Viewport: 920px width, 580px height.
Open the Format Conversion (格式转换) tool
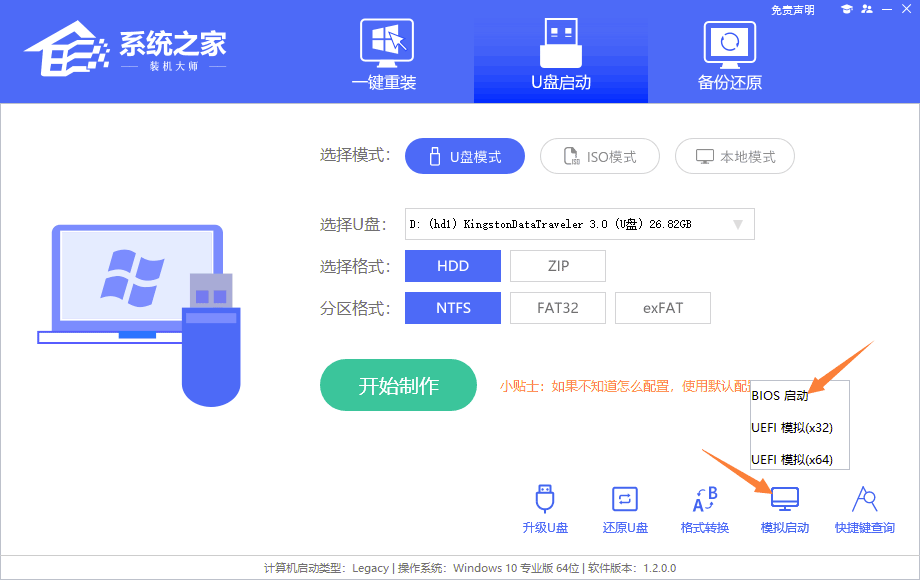pyautogui.click(x=705, y=500)
